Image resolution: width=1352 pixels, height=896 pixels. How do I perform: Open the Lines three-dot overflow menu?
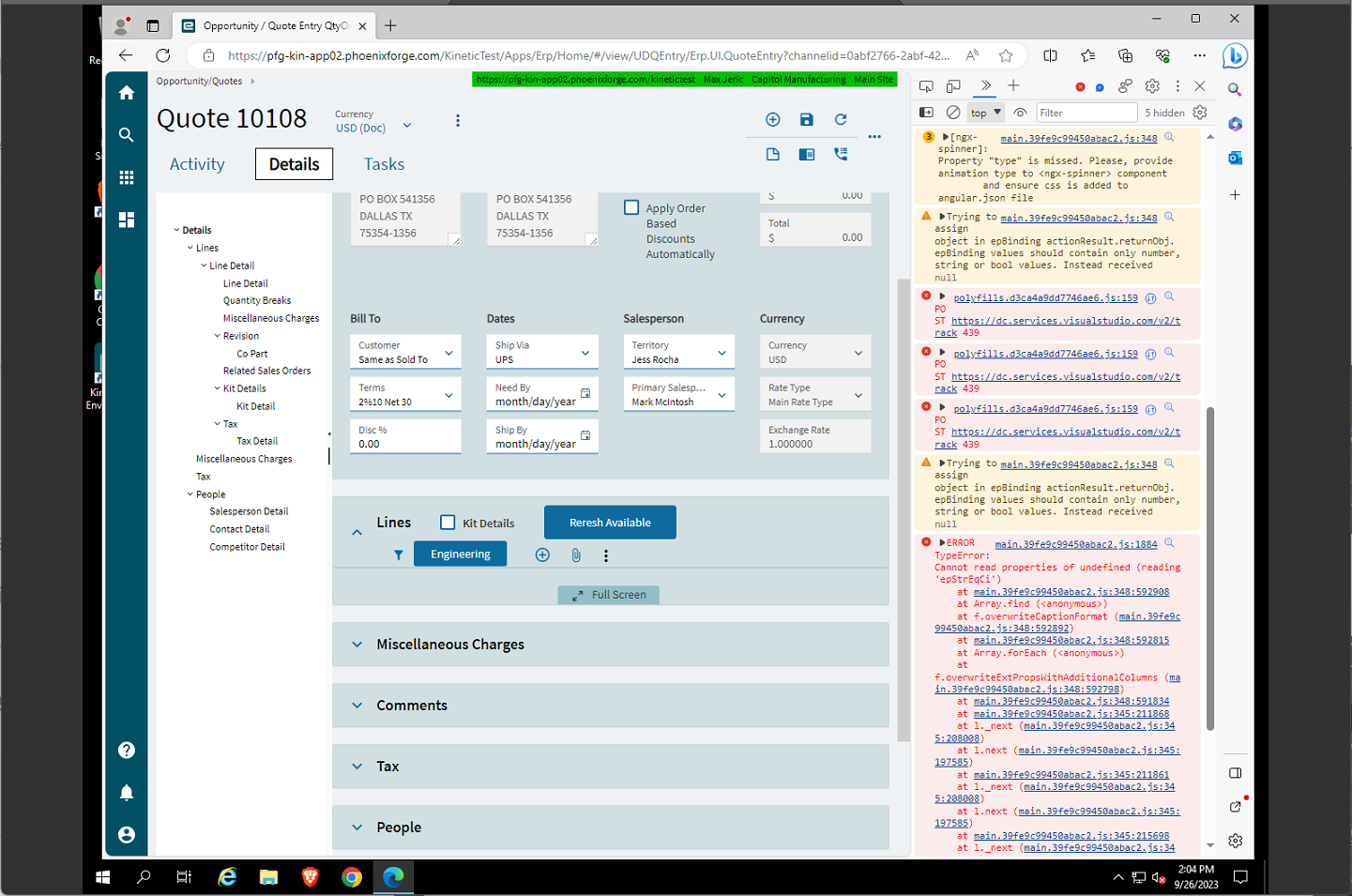[x=606, y=555]
